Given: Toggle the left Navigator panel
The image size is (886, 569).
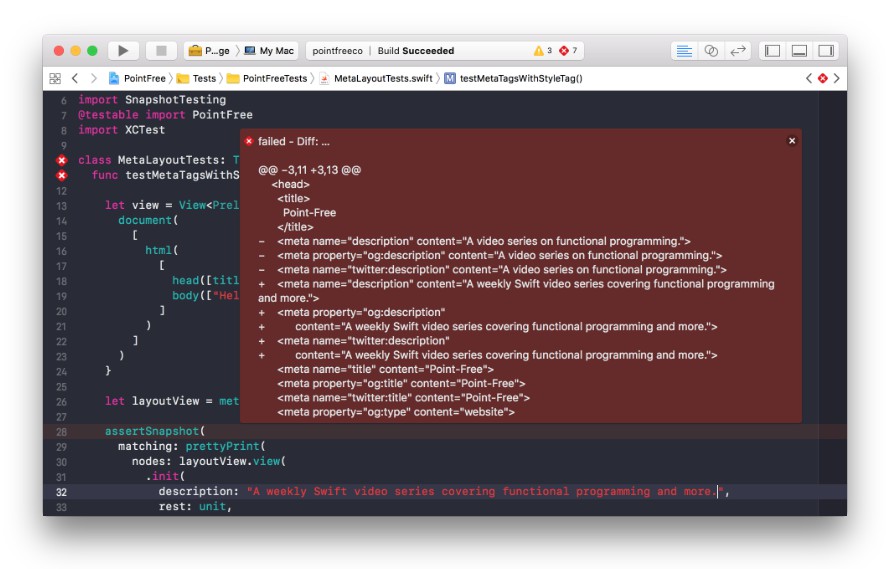Looking at the screenshot, I should [772, 50].
